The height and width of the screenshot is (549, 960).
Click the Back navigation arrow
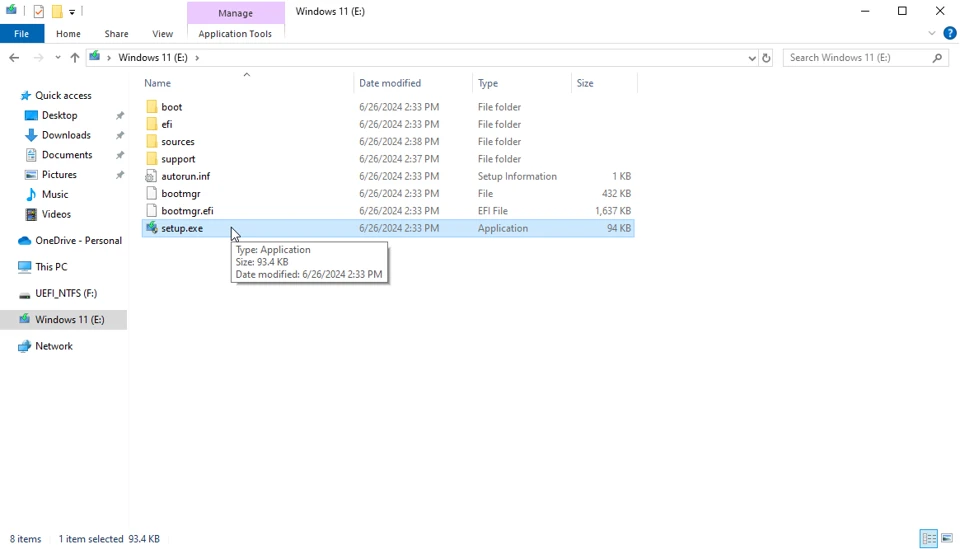(x=14, y=58)
